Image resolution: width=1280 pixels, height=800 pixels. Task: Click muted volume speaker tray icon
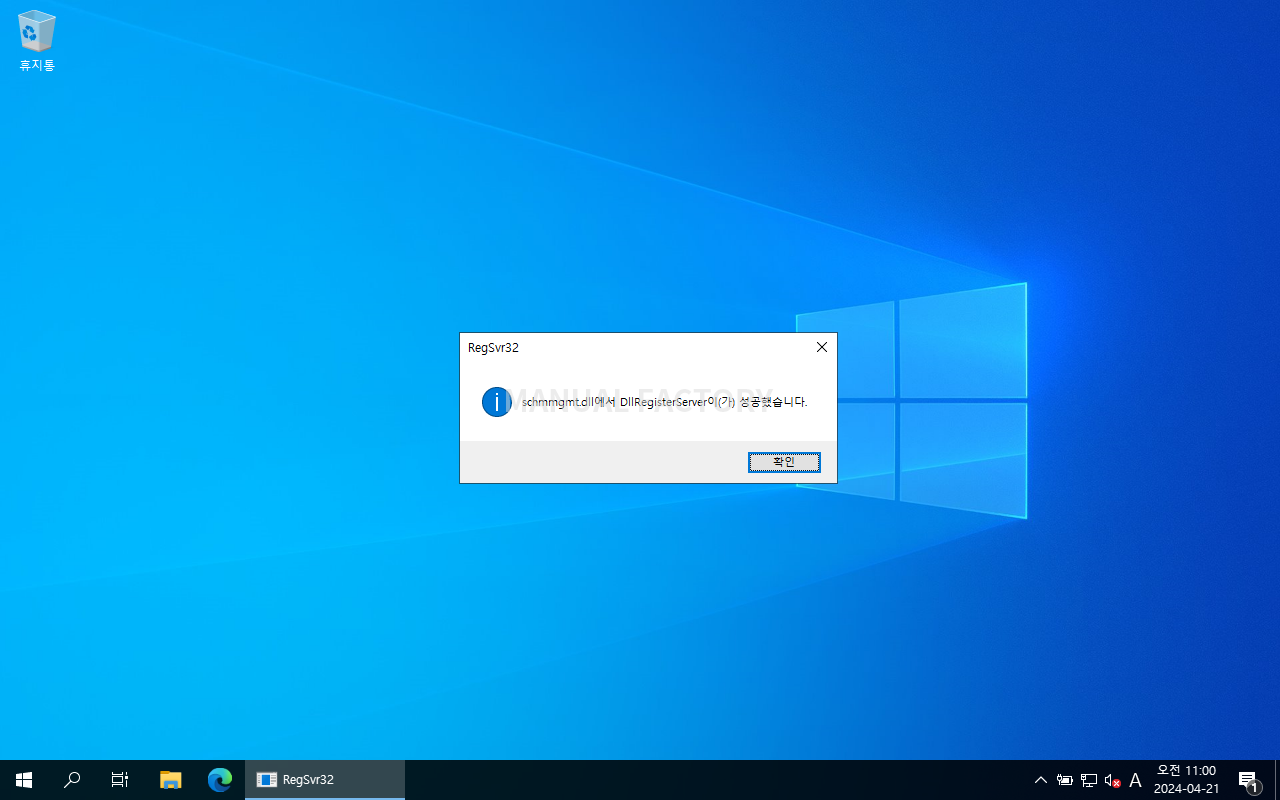(1112, 780)
